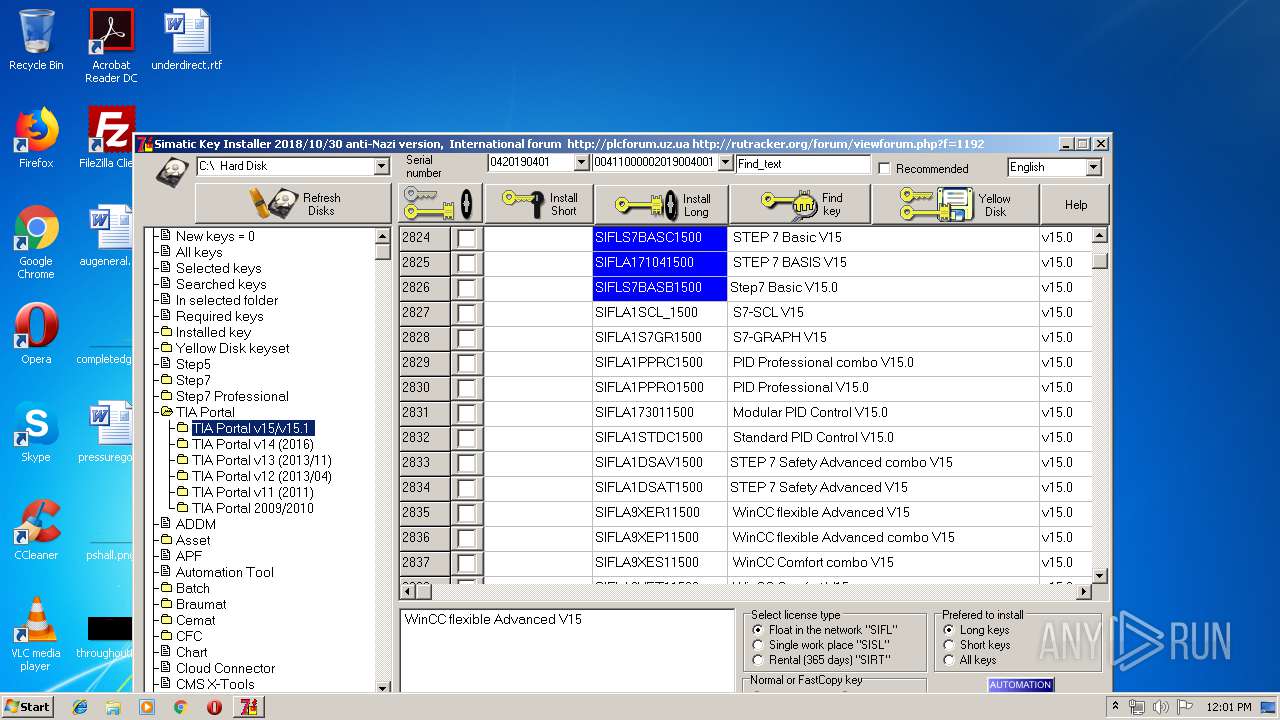1280x720 pixels.
Task: Open the VLC media player desktop shortcut
Action: pyautogui.click(x=36, y=634)
